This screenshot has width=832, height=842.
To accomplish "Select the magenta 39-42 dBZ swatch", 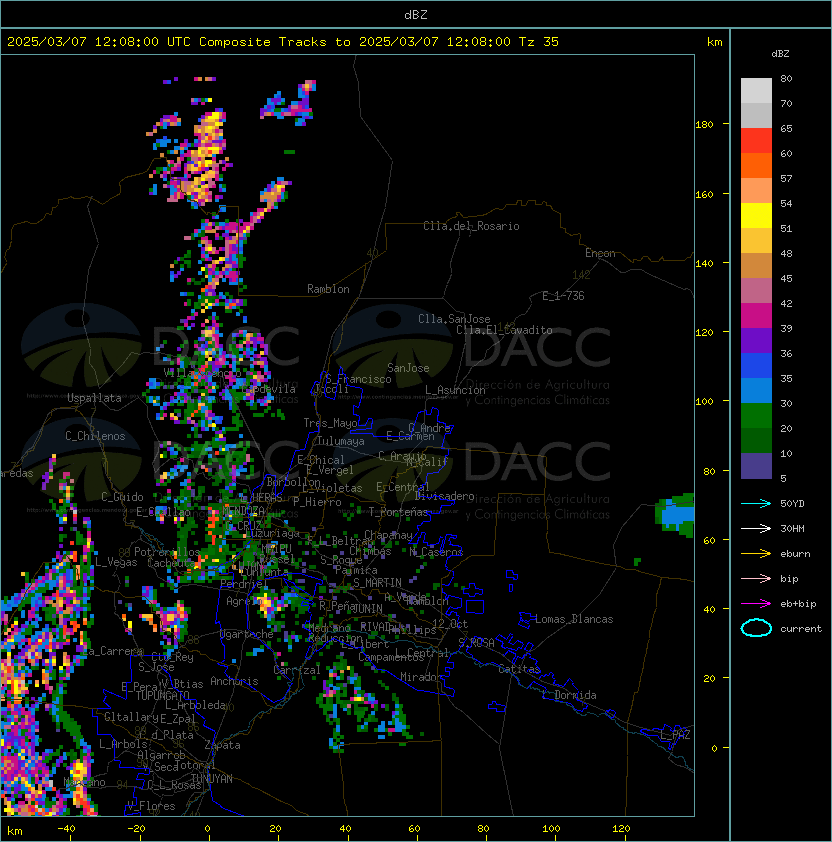I will click(x=756, y=315).
